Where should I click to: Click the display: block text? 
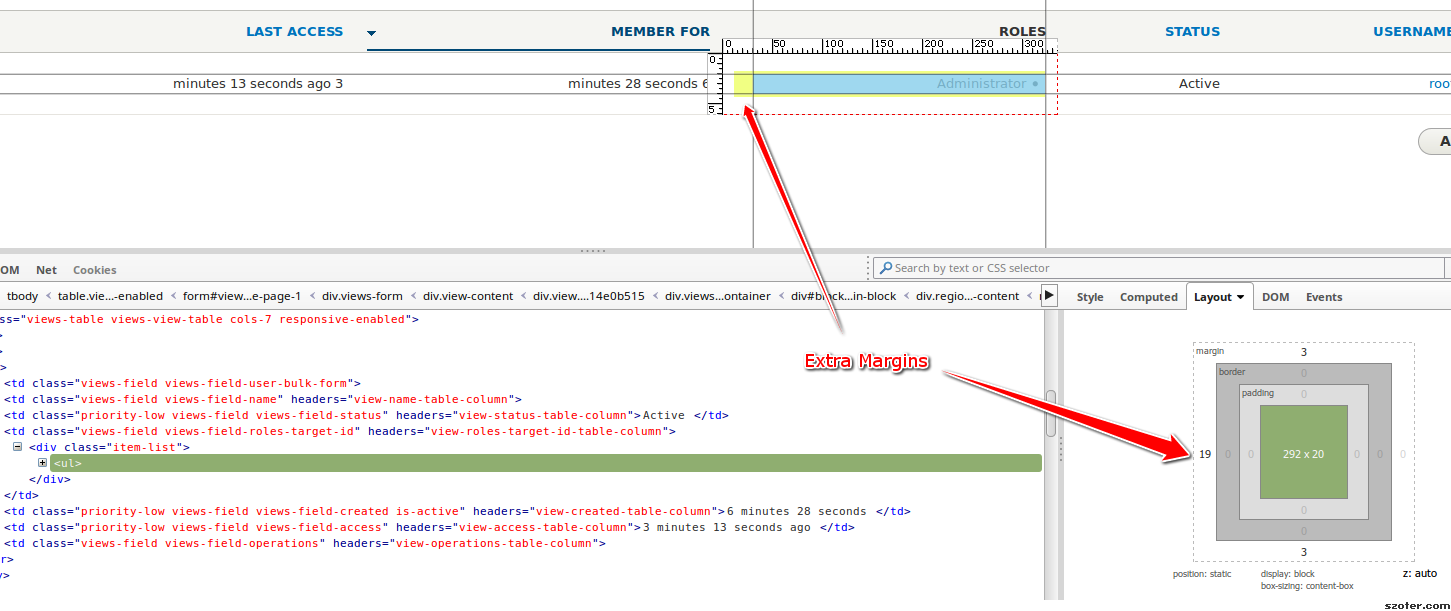coord(1288,574)
